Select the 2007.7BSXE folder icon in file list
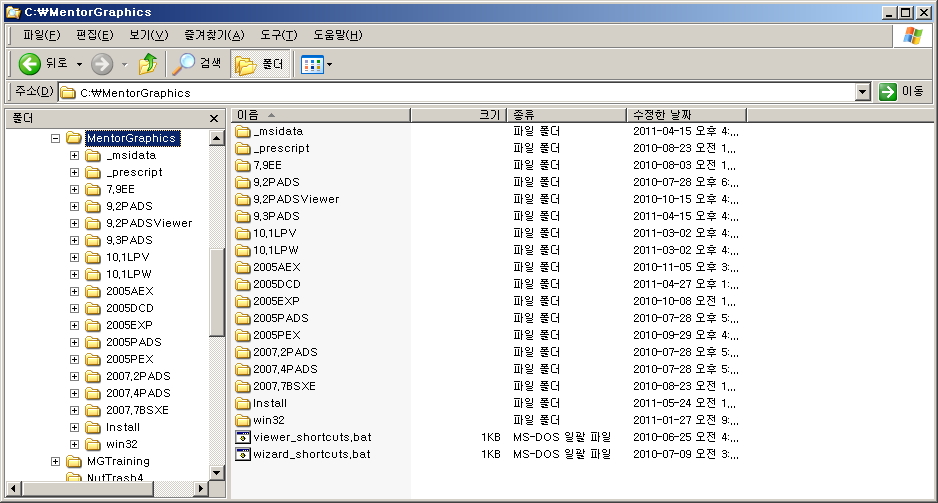Image resolution: width=938 pixels, height=503 pixels. (242, 386)
